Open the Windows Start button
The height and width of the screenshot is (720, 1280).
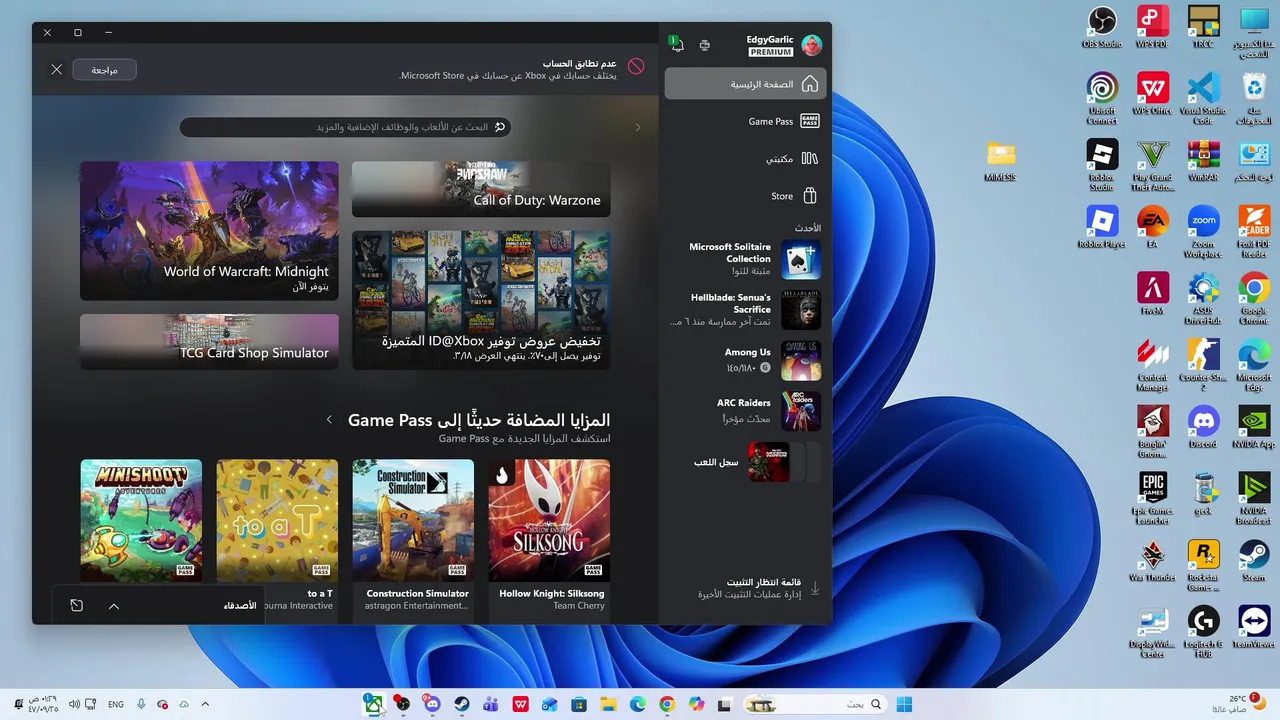point(904,704)
